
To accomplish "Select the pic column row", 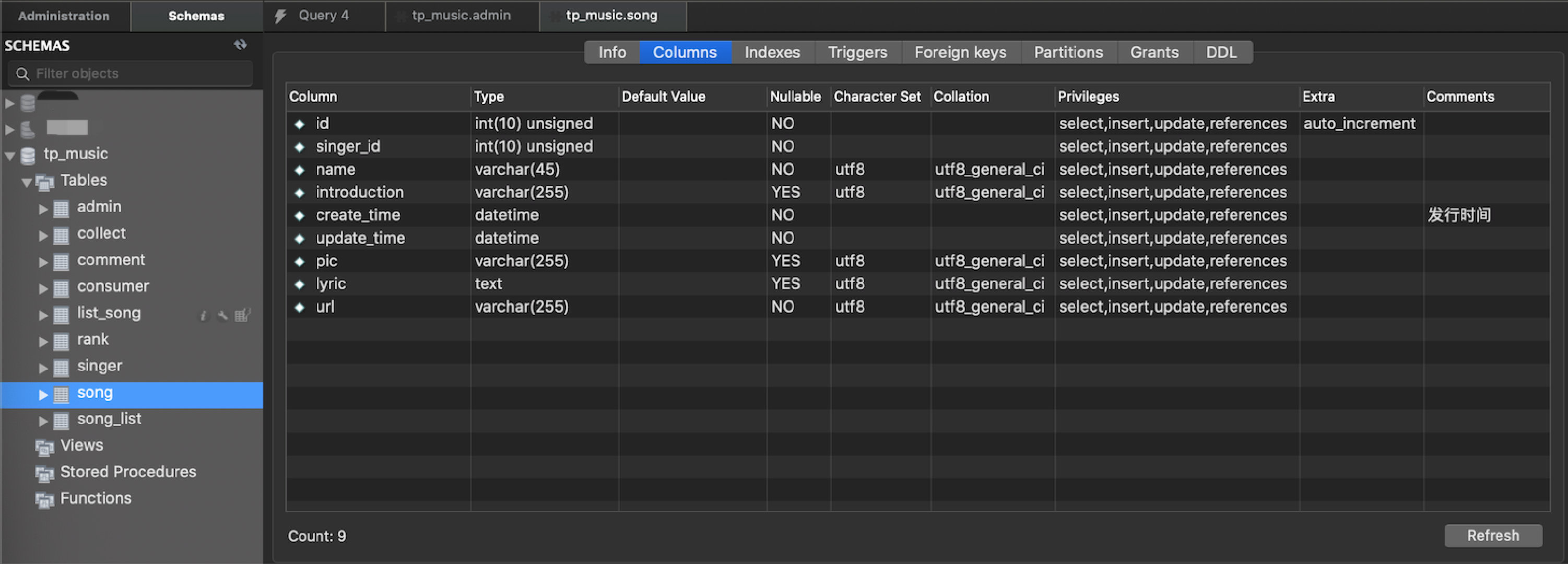I will tap(918, 261).
